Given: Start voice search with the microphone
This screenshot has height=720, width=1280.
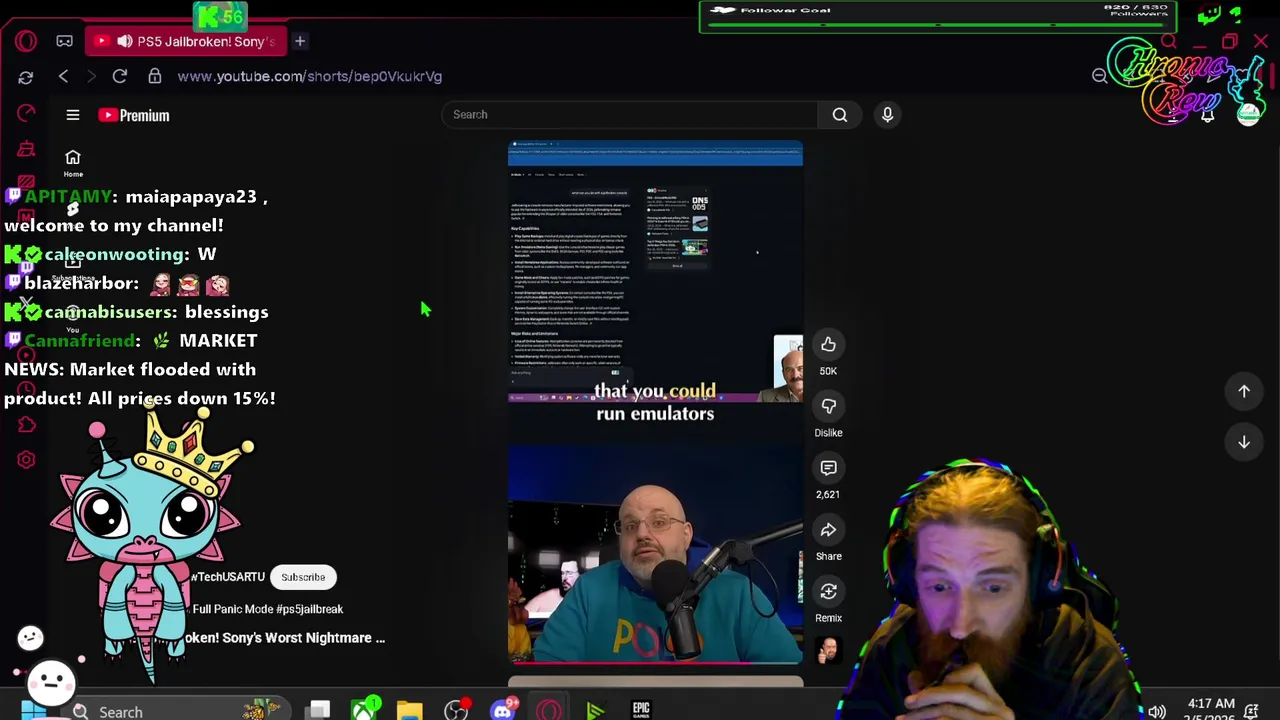Looking at the screenshot, I should tap(887, 114).
